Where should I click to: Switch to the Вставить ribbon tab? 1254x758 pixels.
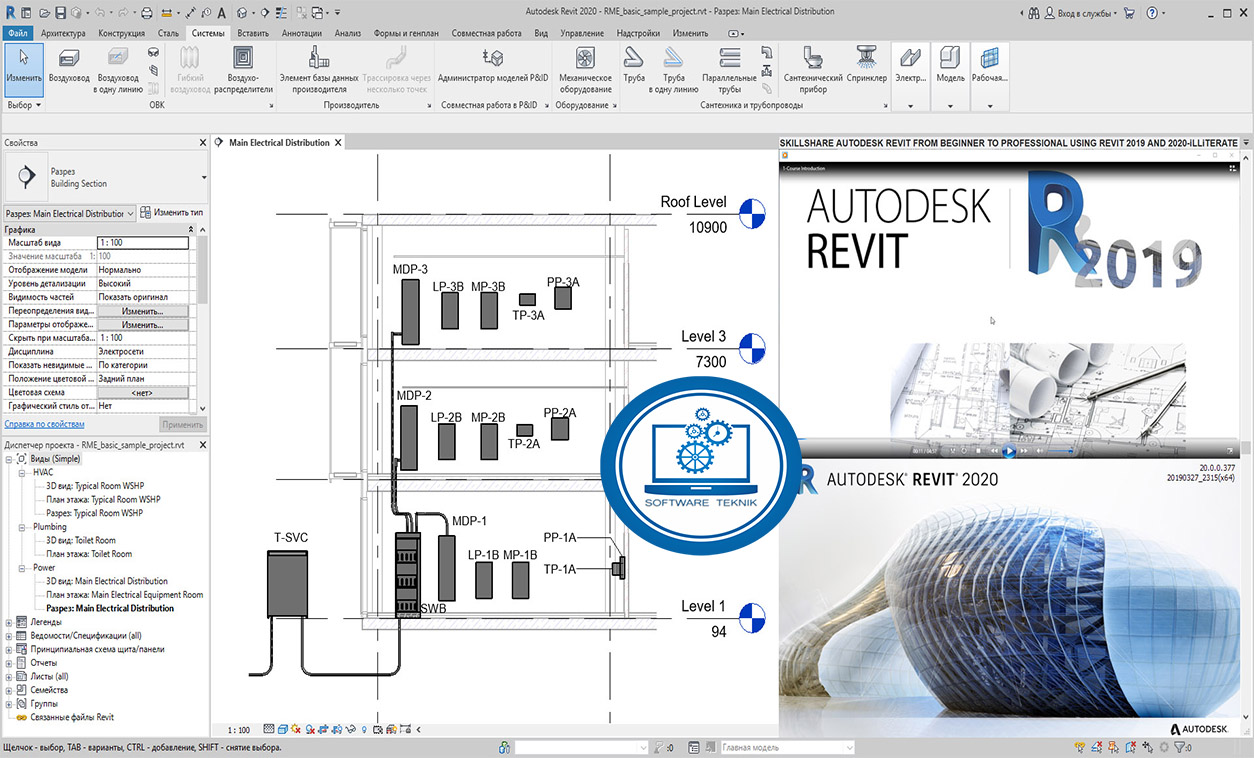pyautogui.click(x=253, y=33)
